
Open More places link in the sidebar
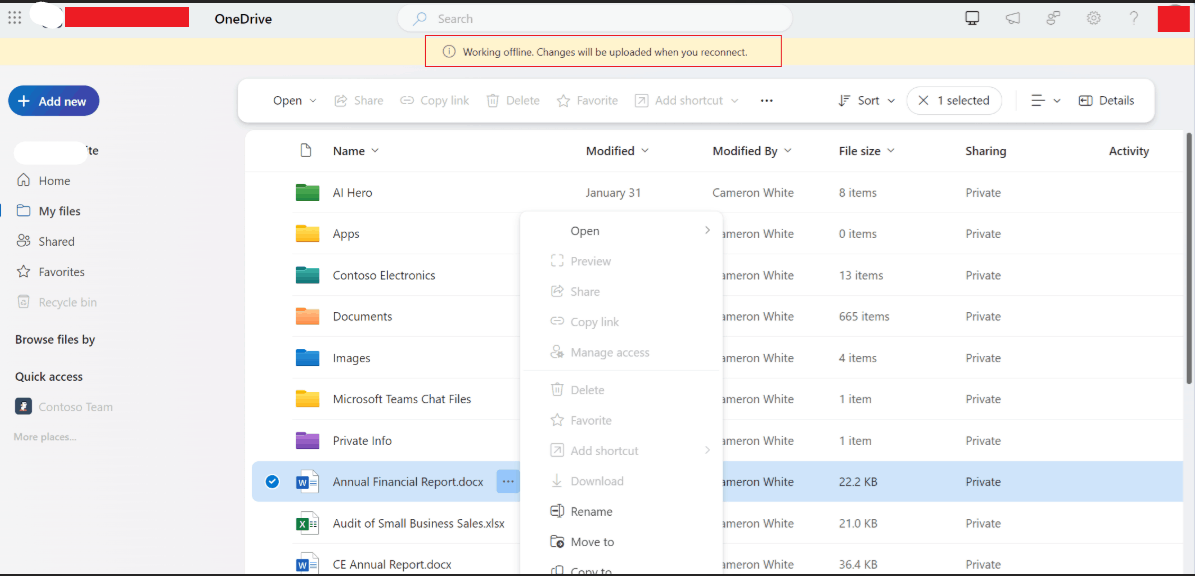47,436
